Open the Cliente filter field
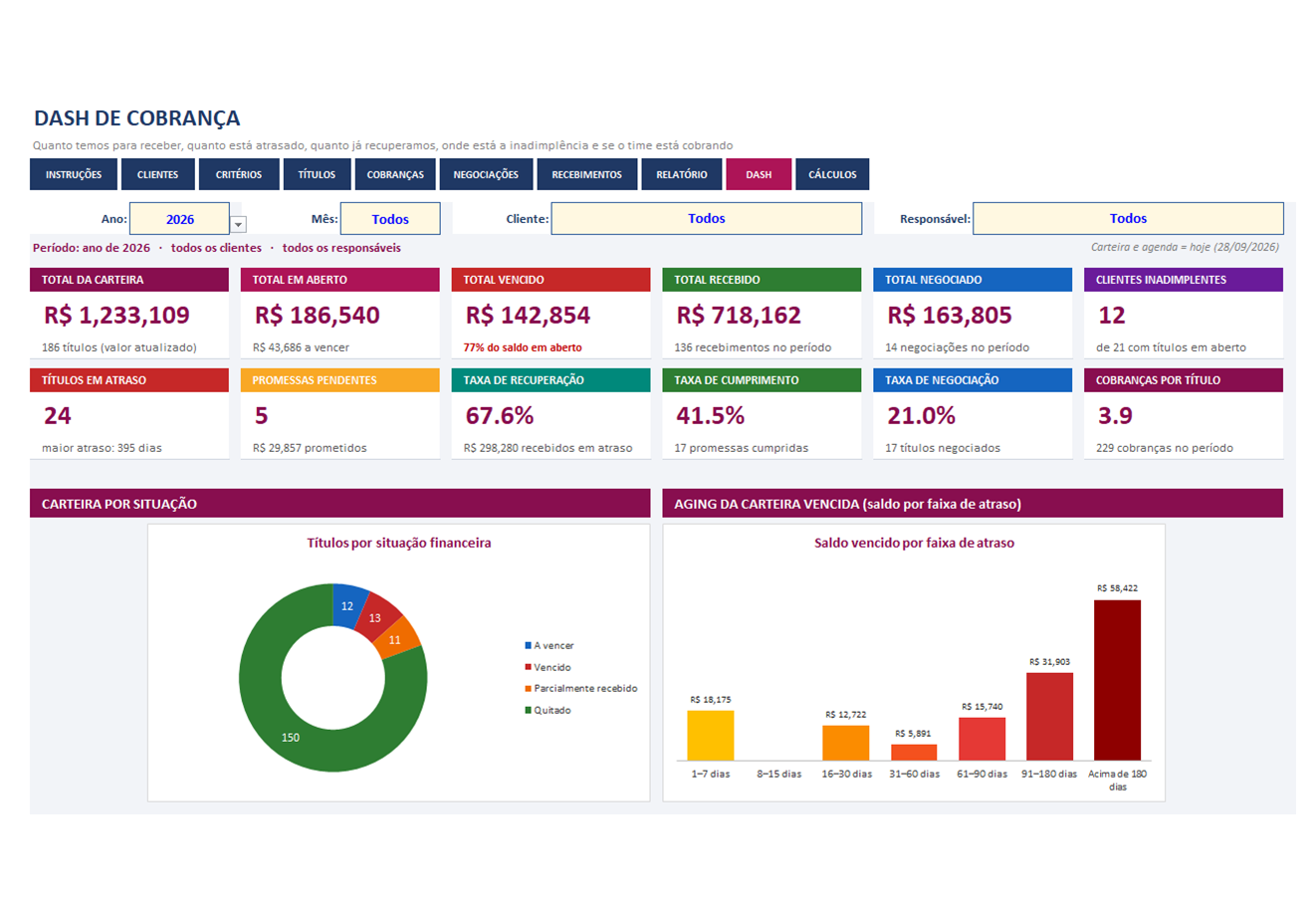The width and height of the screenshot is (1316, 905). (707, 219)
